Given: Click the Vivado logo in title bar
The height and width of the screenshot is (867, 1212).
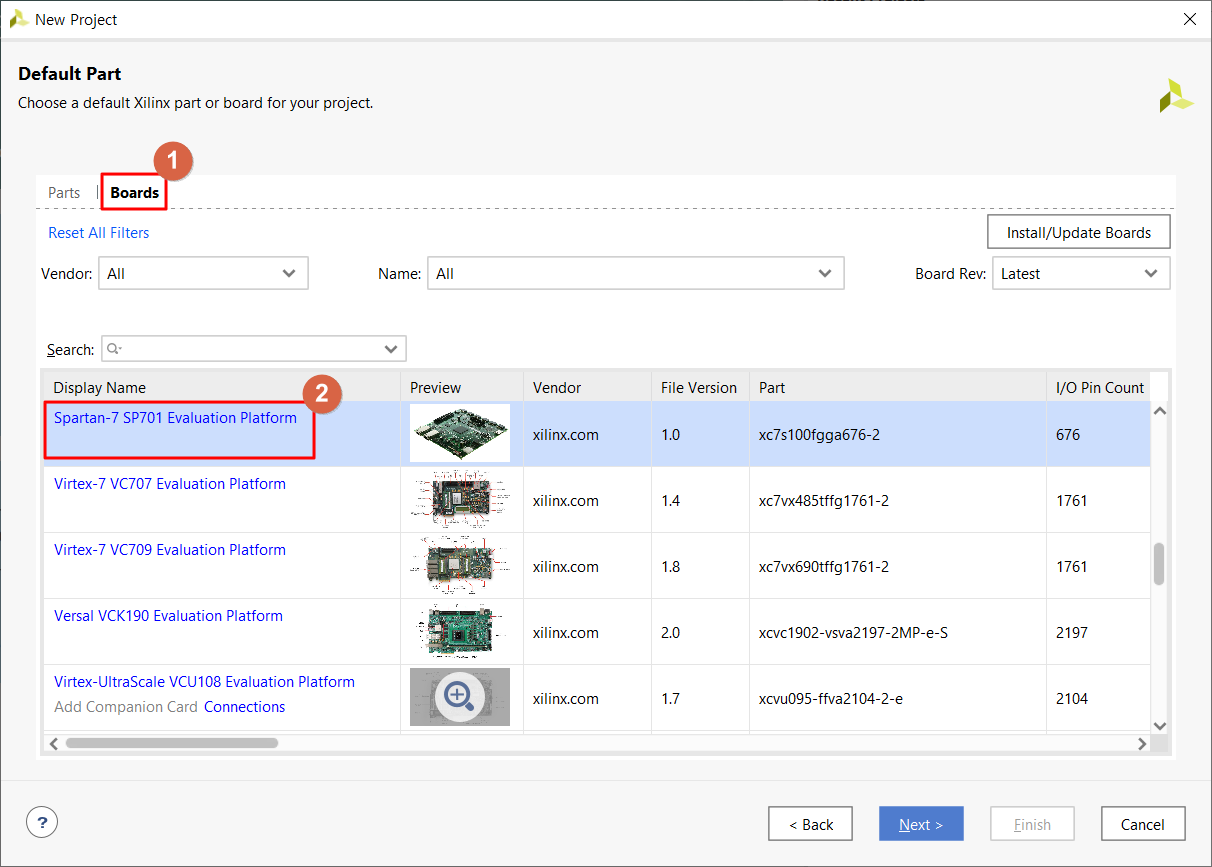Looking at the screenshot, I should tap(18, 19).
